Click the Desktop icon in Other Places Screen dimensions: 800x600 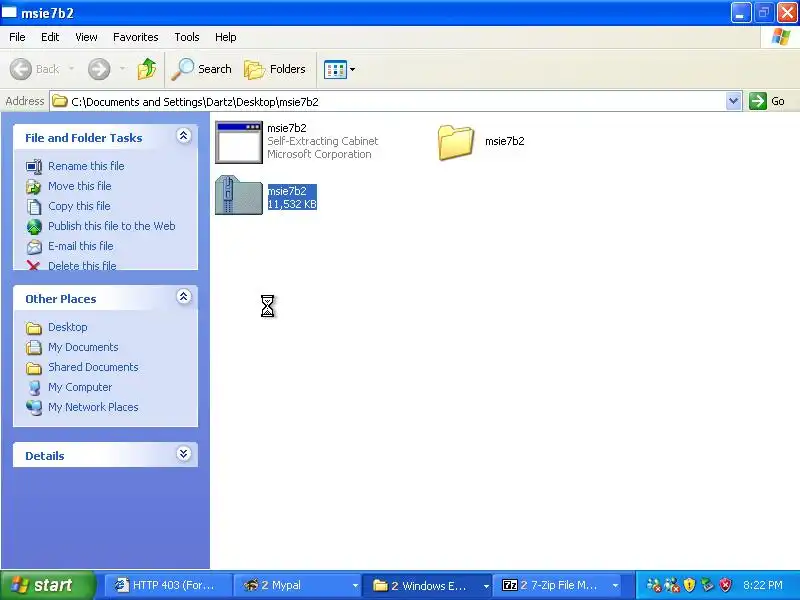[x=34, y=328]
